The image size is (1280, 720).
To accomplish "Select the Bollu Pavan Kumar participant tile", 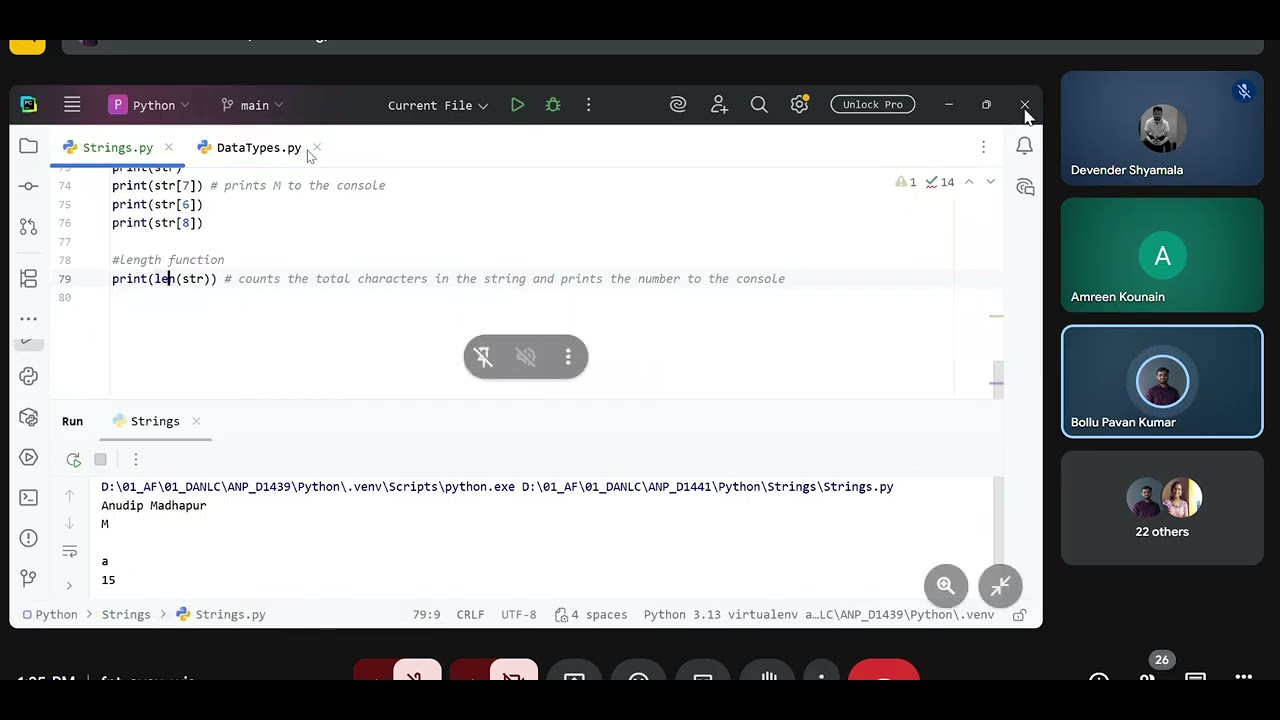I will pyautogui.click(x=1162, y=382).
